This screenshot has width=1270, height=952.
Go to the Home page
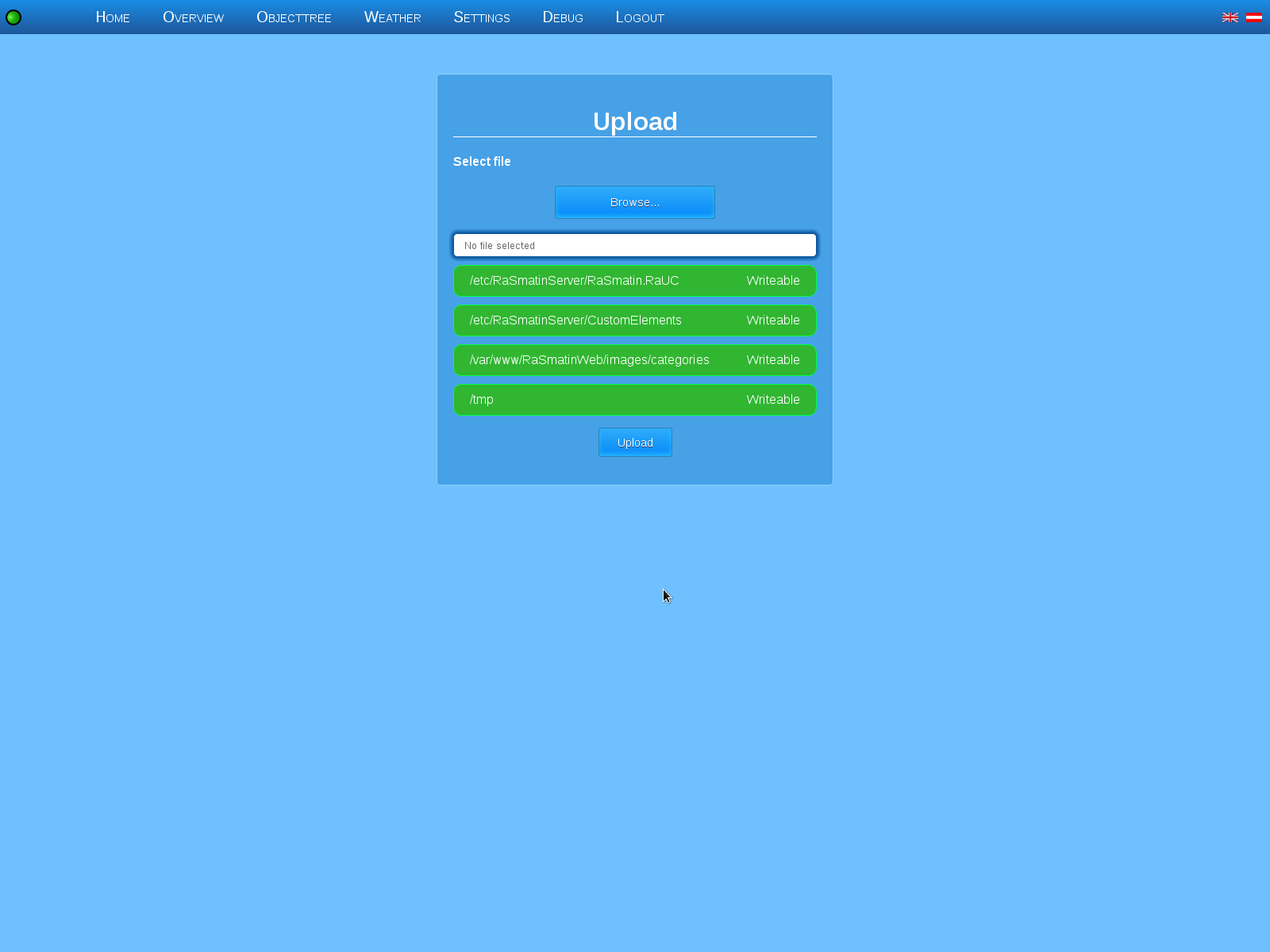(x=113, y=17)
